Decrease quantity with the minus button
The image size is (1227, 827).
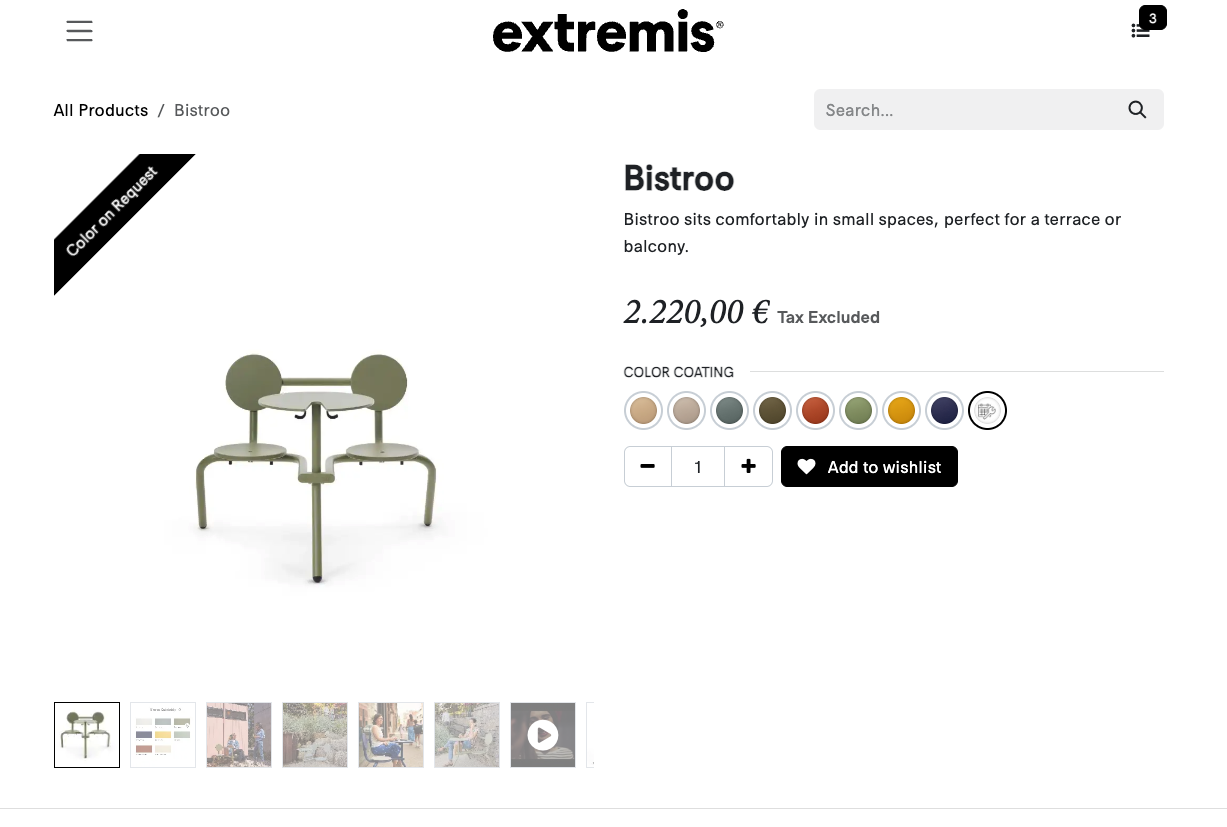(648, 467)
